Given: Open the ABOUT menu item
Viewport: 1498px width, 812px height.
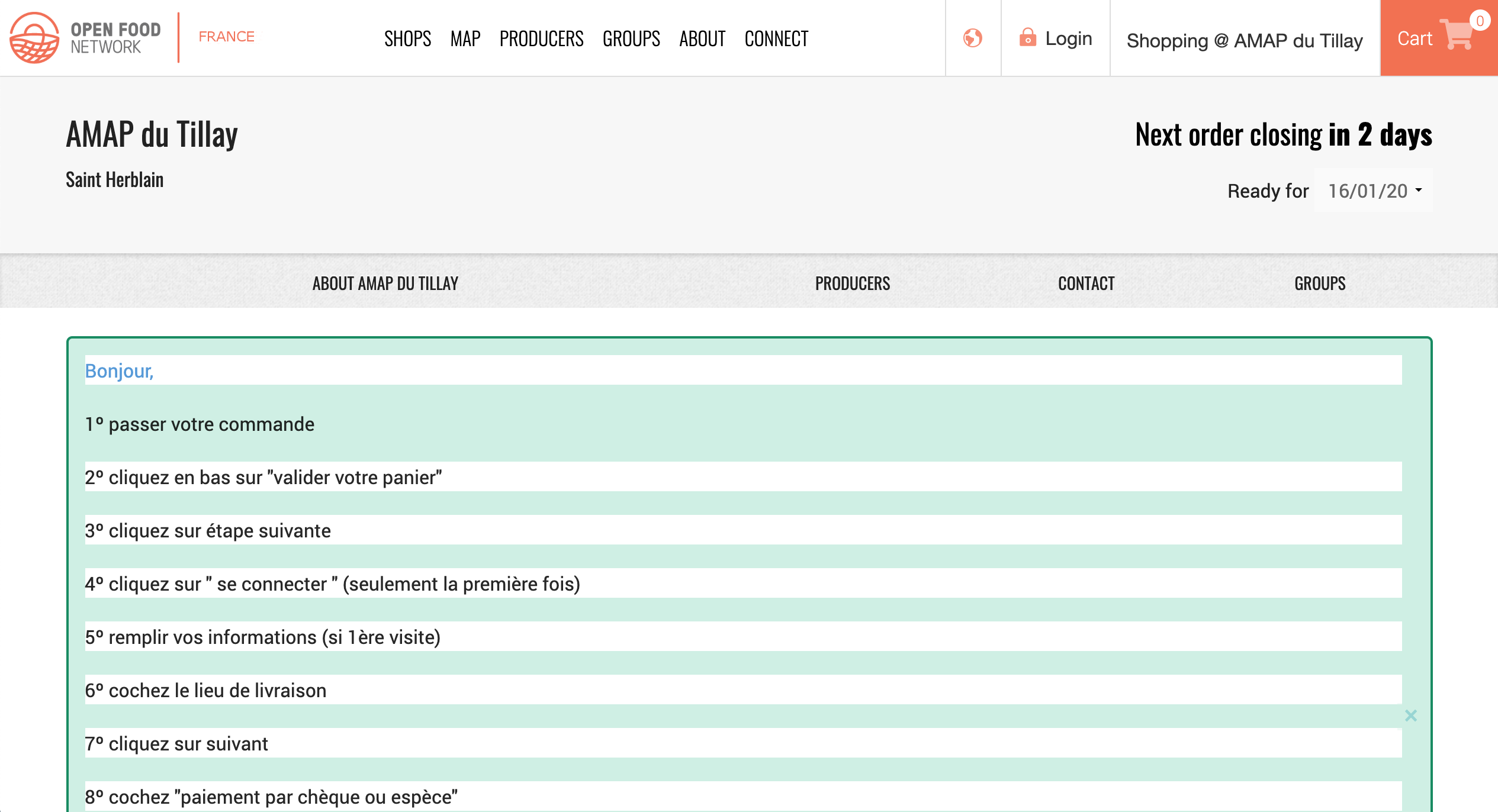Looking at the screenshot, I should [x=702, y=39].
